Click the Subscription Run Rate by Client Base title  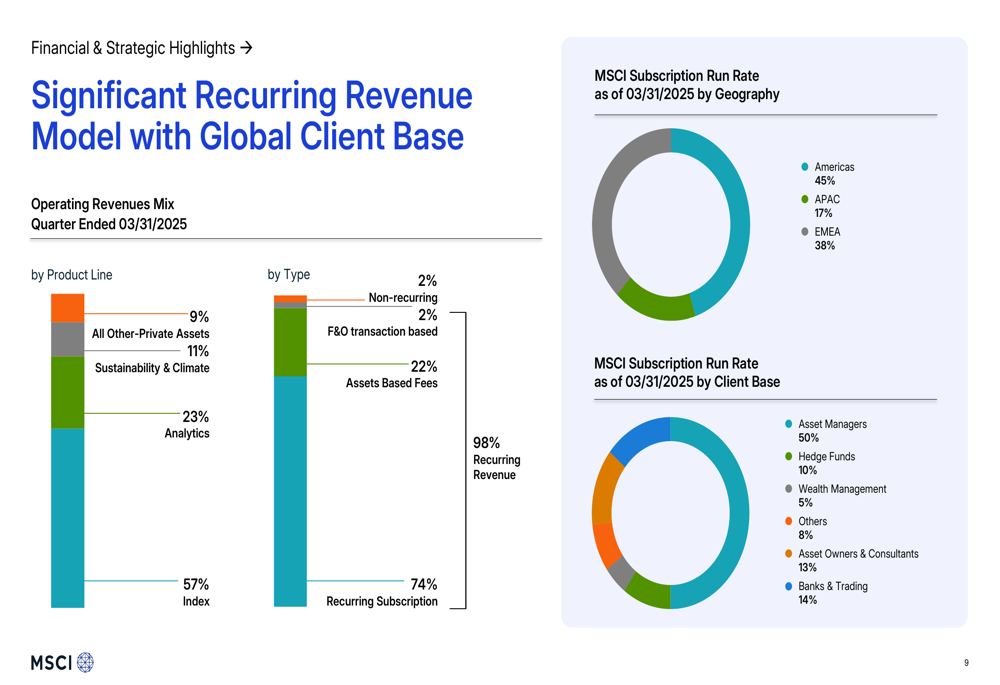687,372
